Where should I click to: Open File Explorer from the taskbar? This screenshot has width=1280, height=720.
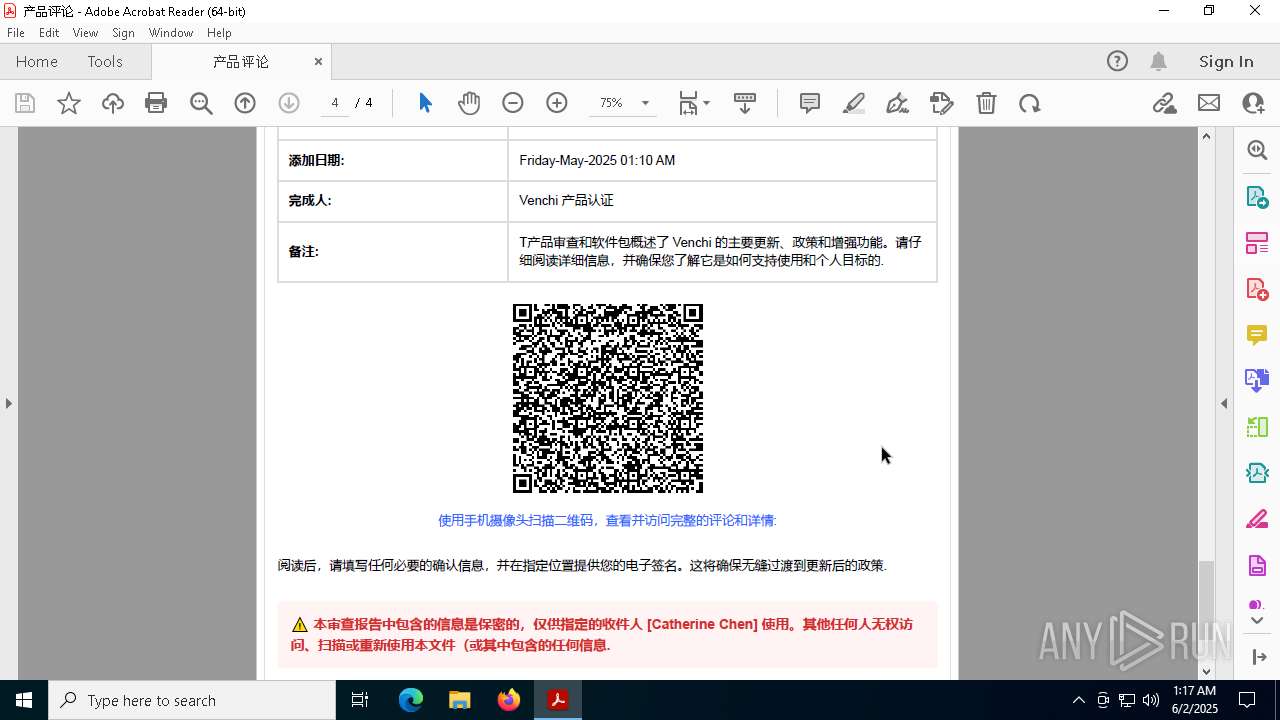(x=459, y=700)
